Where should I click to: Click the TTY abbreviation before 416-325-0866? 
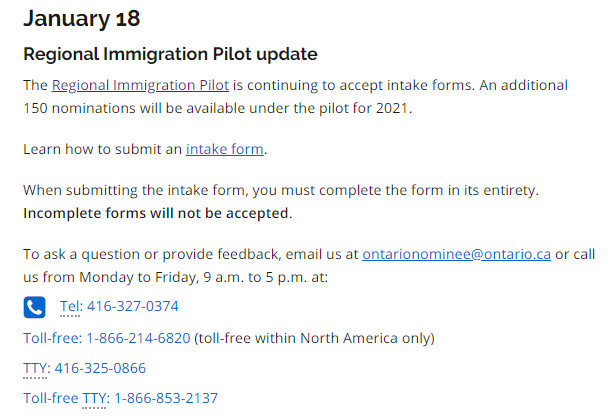pos(35,368)
